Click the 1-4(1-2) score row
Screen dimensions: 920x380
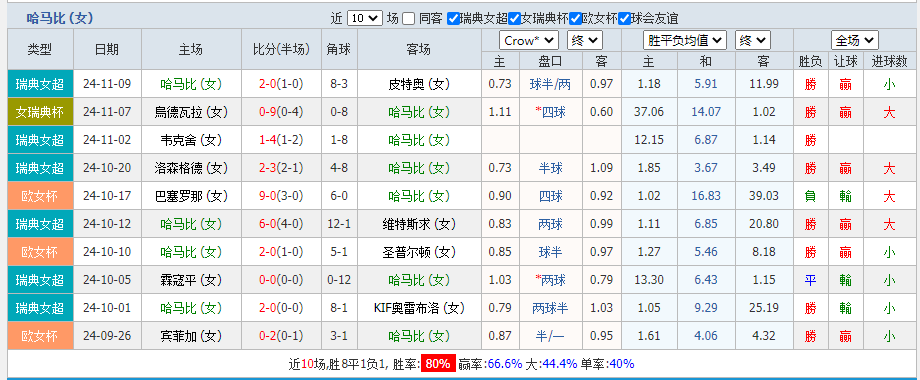(x=281, y=140)
